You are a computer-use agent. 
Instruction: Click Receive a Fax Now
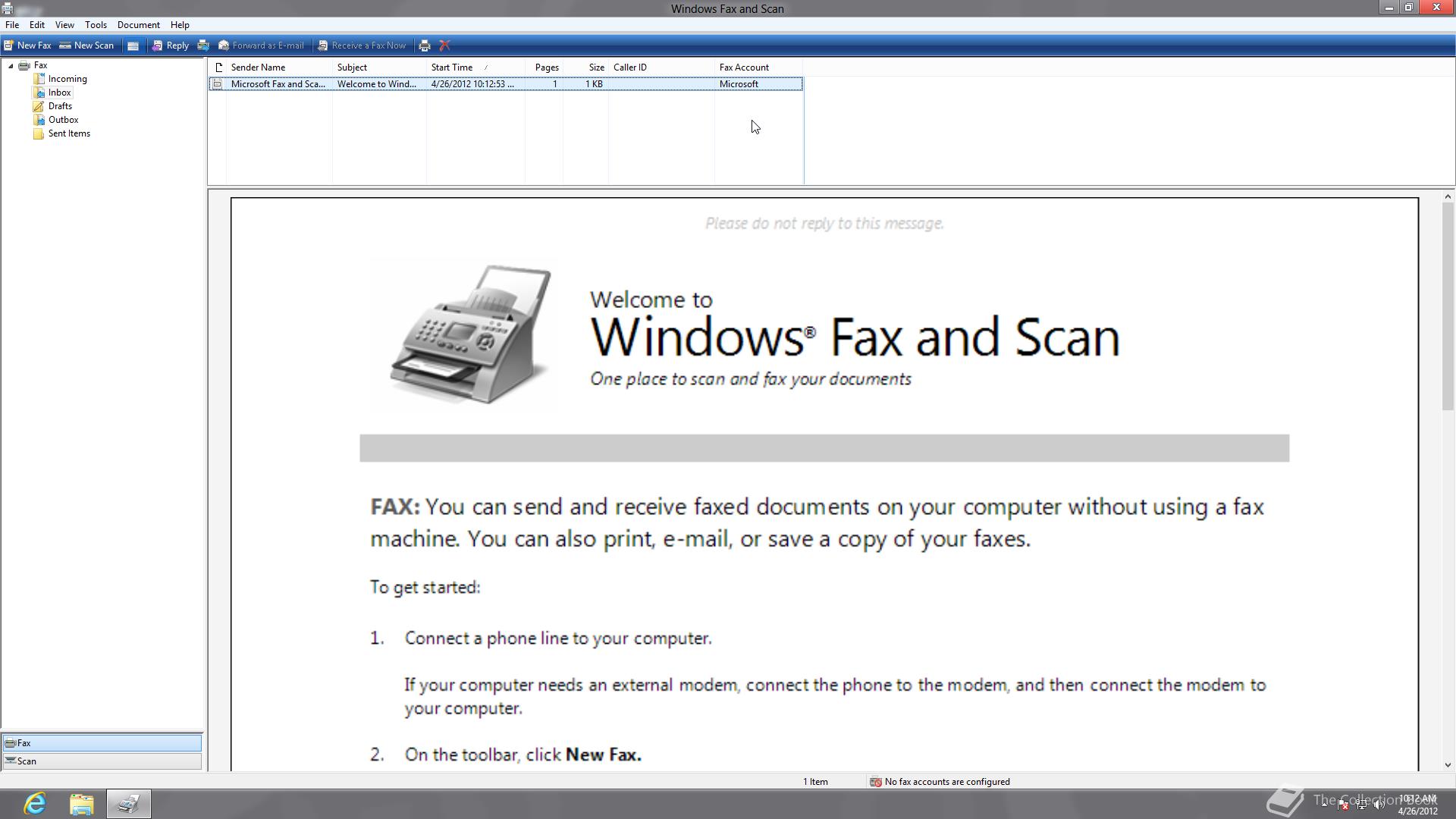click(x=362, y=45)
